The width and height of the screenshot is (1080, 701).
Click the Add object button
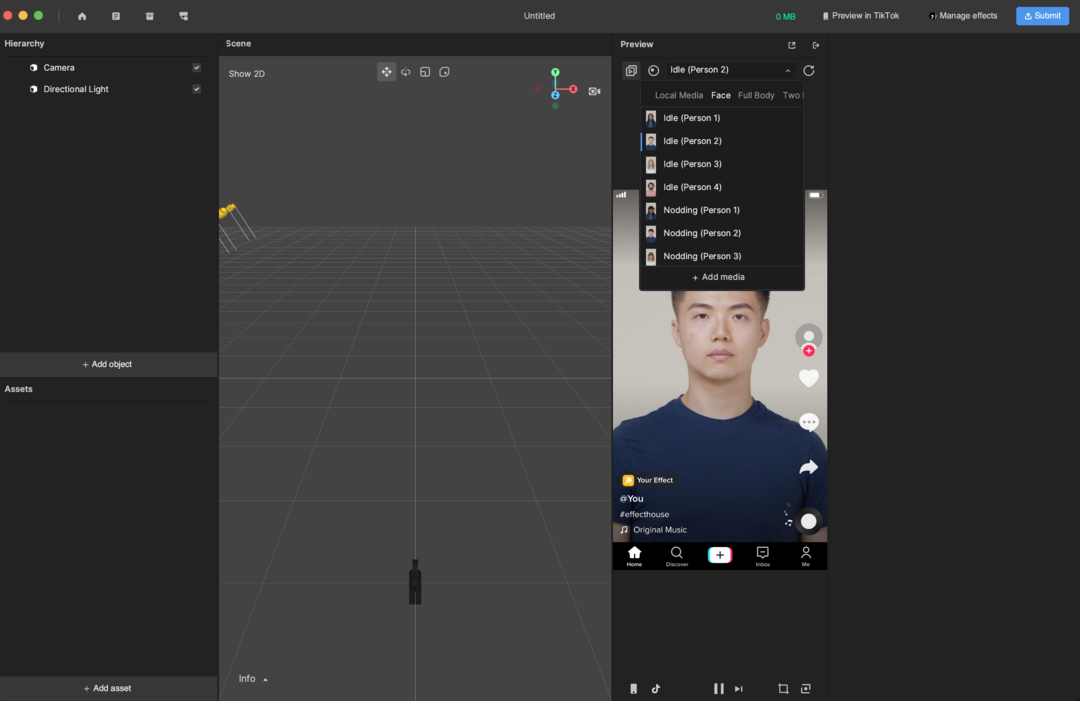[x=108, y=364]
